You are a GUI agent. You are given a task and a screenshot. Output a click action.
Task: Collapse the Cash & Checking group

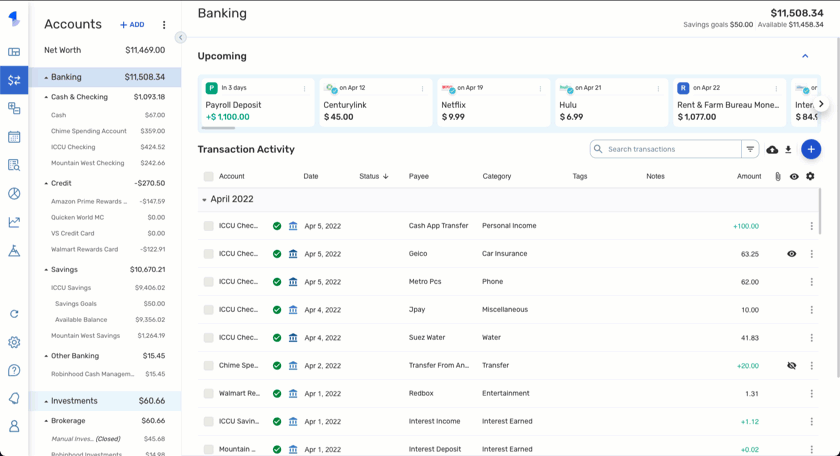[x=46, y=98]
